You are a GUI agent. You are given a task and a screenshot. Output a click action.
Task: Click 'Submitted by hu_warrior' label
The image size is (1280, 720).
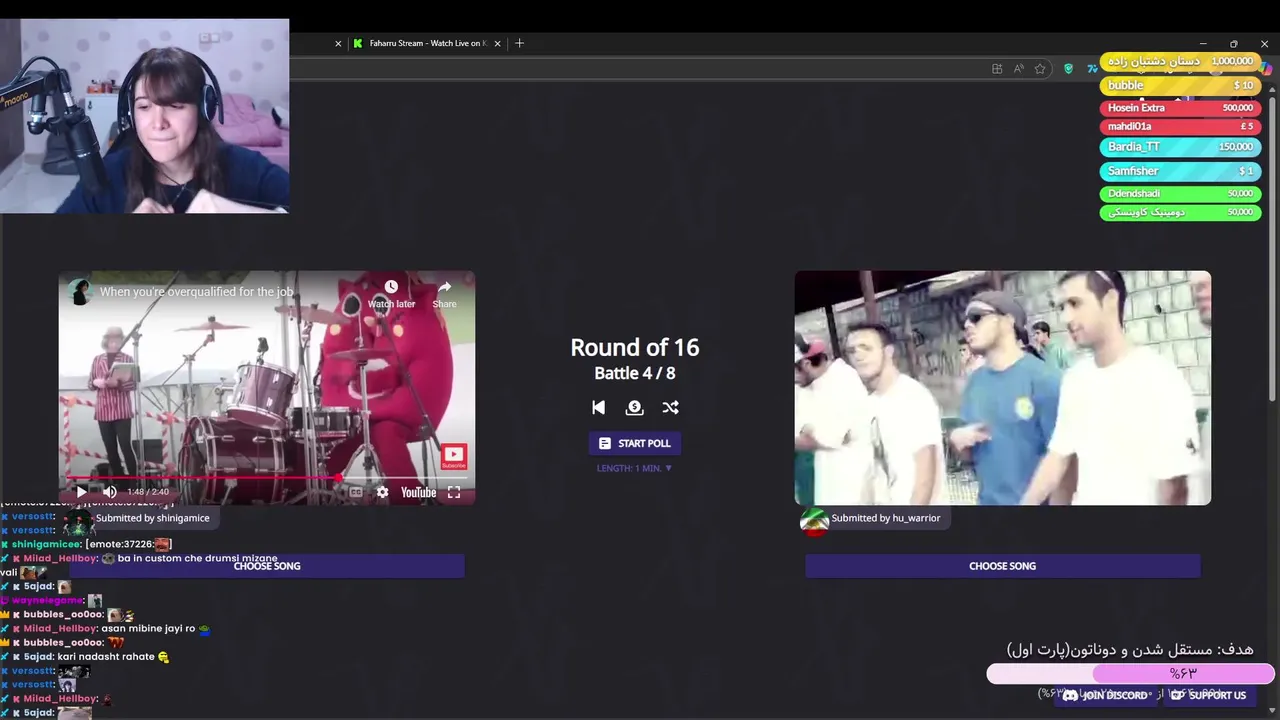coord(886,518)
